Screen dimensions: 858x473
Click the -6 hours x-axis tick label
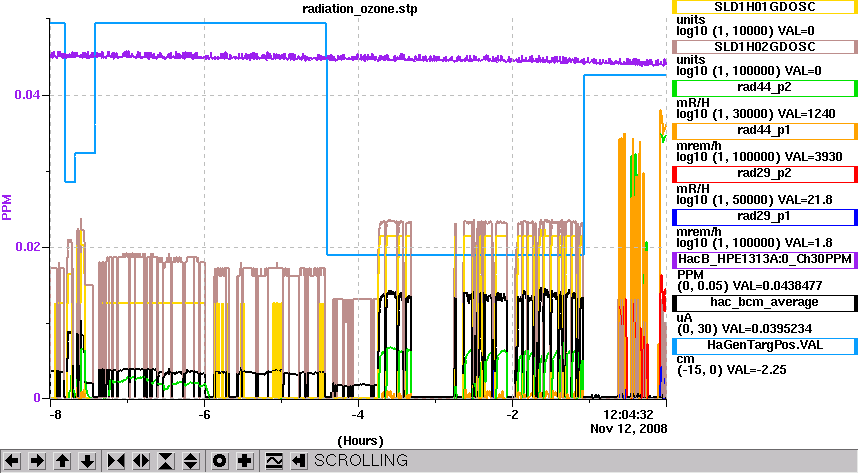[x=204, y=414]
